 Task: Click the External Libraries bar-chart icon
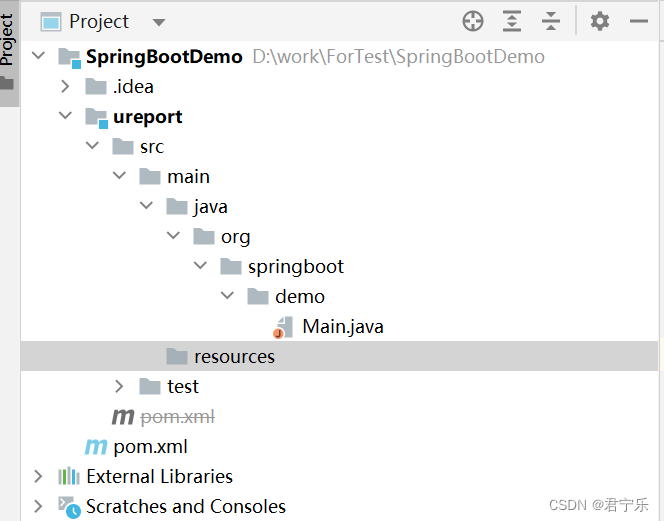point(69,476)
